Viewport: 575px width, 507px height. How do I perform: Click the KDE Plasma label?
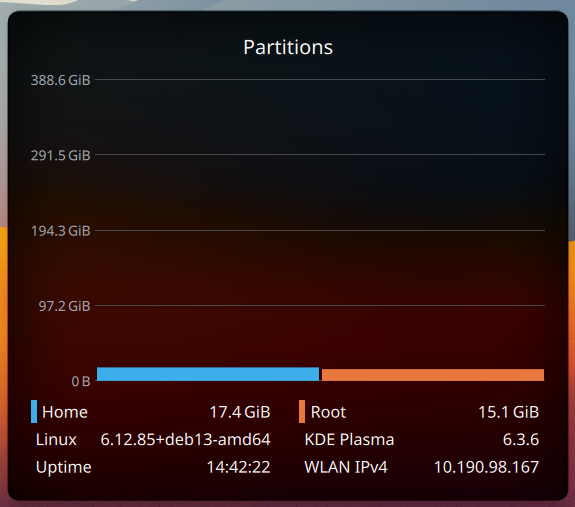(x=349, y=439)
